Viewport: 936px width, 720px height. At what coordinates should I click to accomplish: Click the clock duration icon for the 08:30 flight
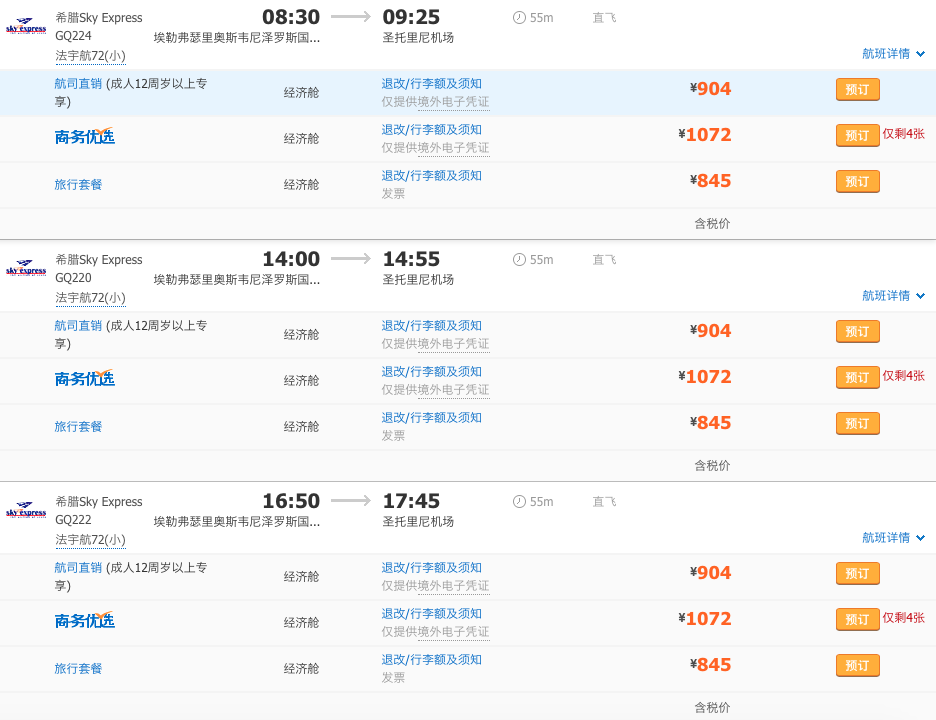pos(519,18)
